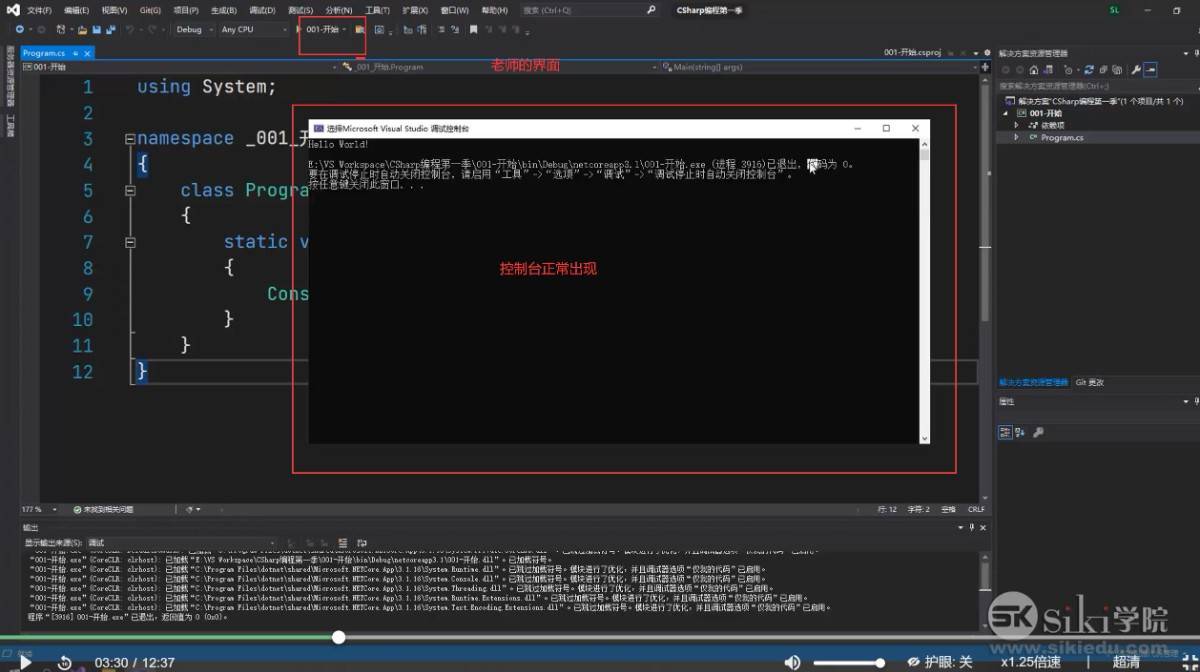
Task: Select Program.cs in Solution Explorer
Action: [x=1061, y=137]
